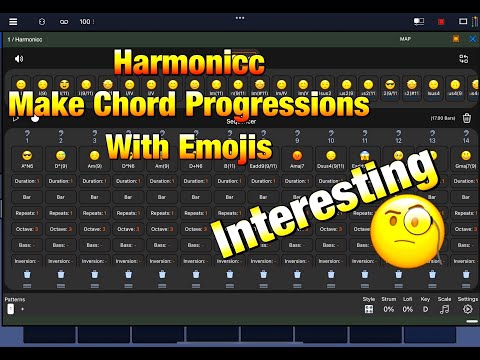Open the AUM hamburger menu
480x360 pixels.
(13, 22)
